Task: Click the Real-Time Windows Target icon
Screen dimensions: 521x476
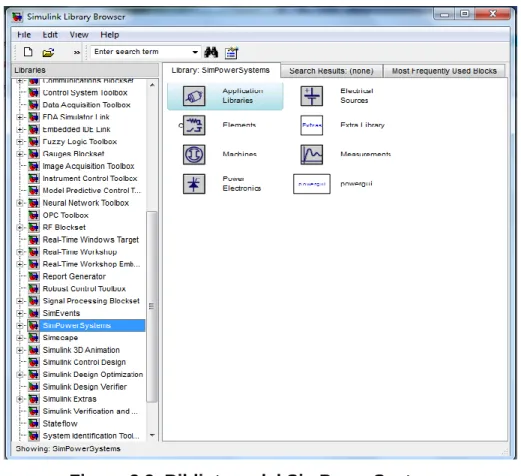Action: [x=34, y=240]
